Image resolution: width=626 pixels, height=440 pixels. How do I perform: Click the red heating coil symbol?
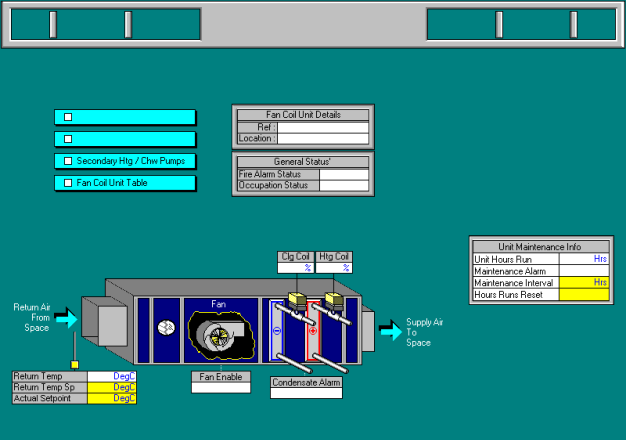tap(312, 329)
